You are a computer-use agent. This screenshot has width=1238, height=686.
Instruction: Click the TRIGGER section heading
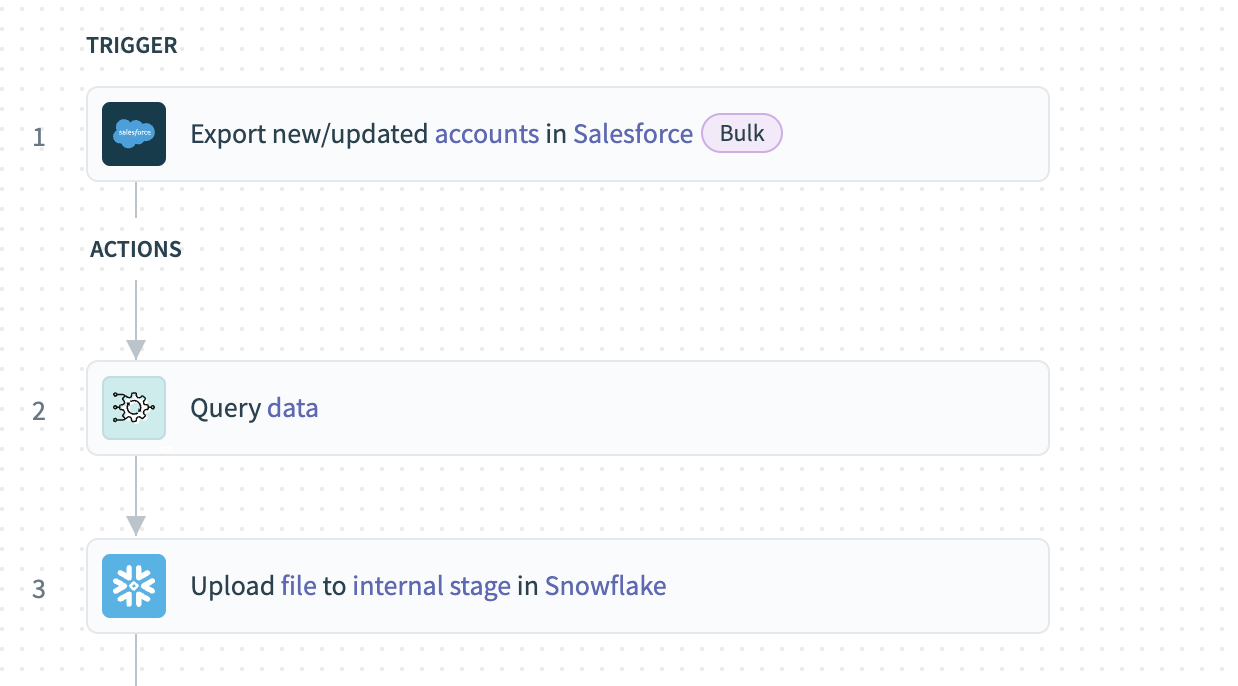click(132, 46)
